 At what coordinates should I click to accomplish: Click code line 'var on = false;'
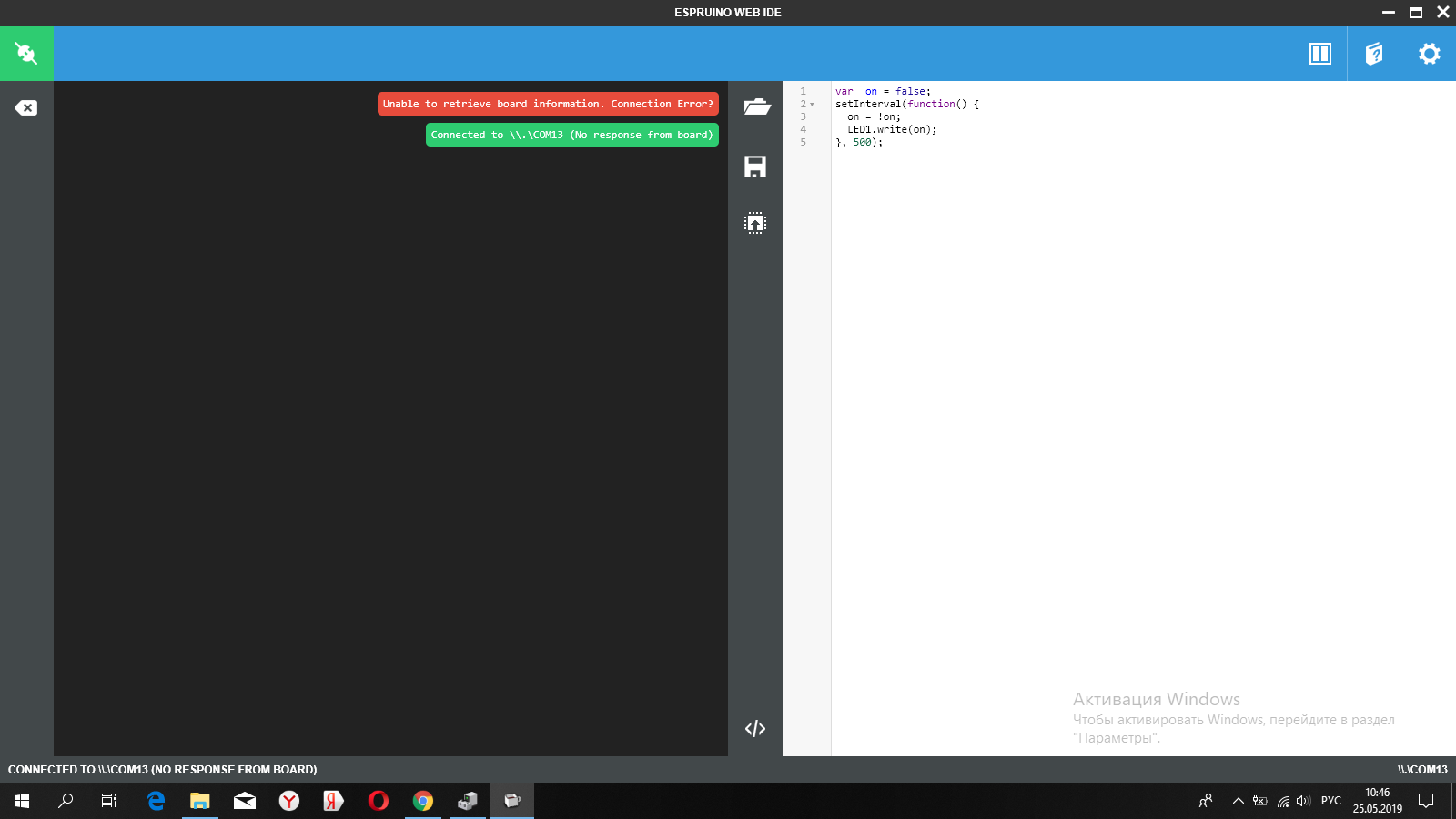coord(883,91)
